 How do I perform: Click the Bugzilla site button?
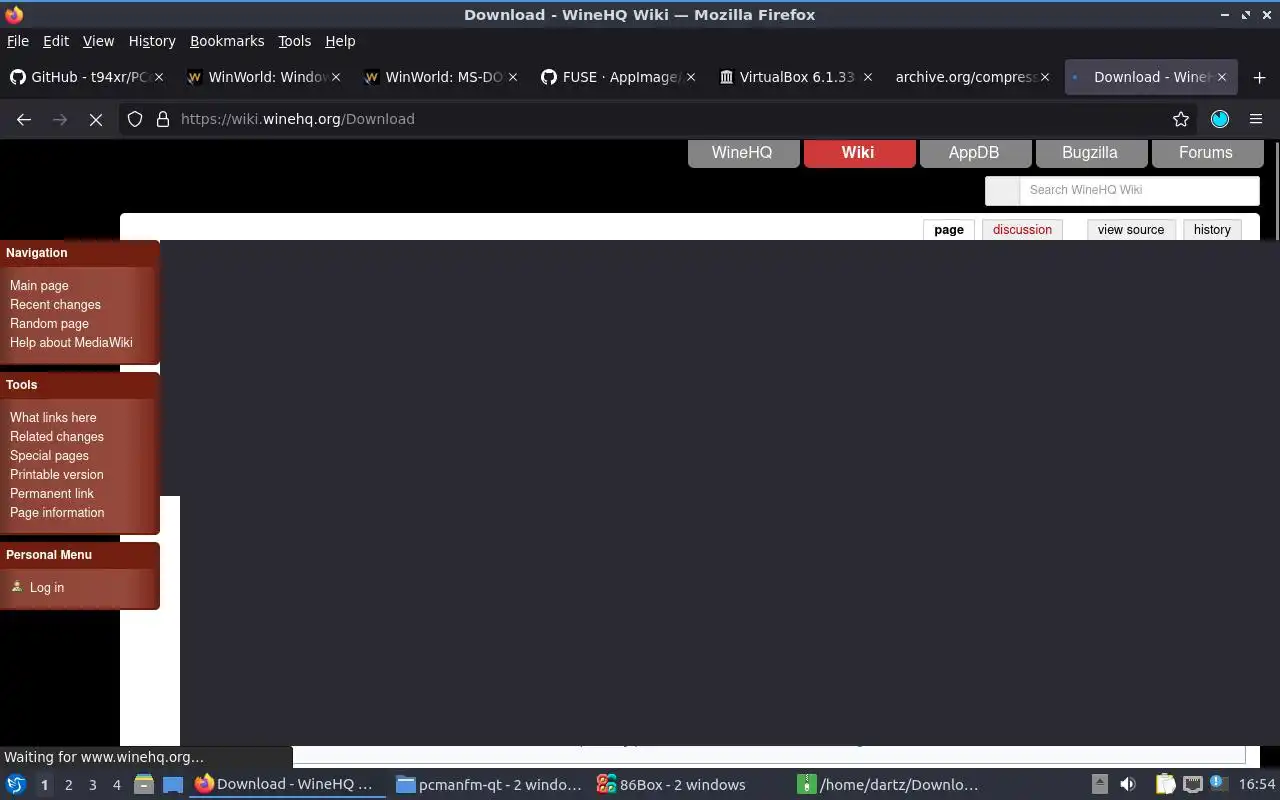1090,153
